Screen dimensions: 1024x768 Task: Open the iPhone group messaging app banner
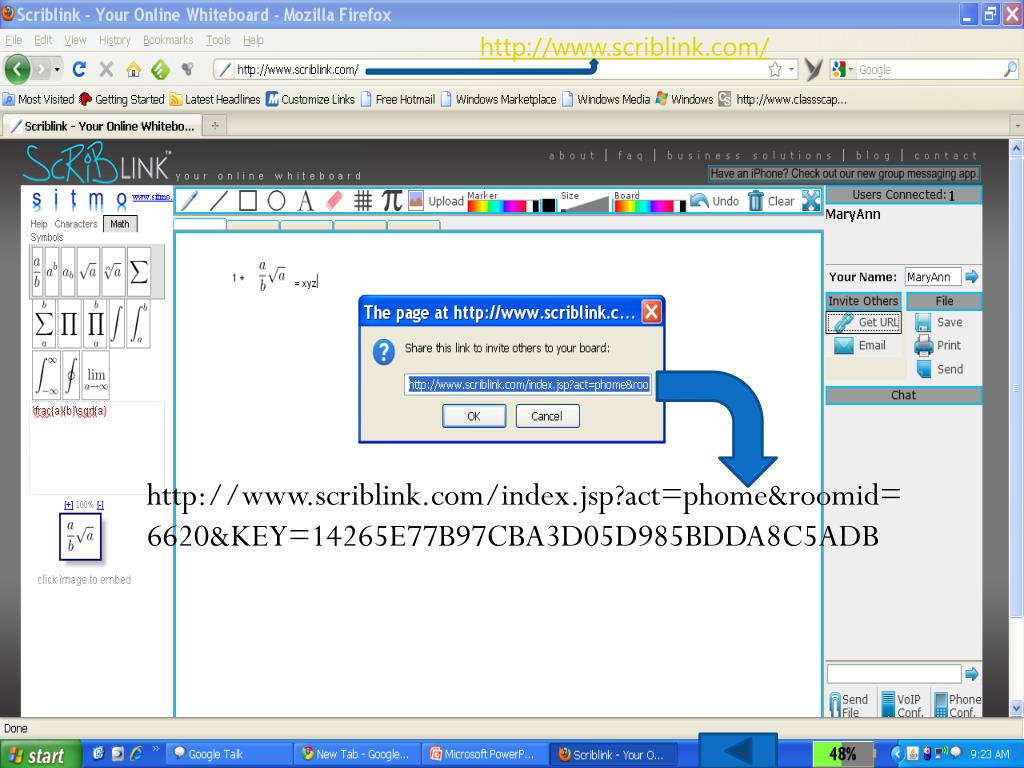(x=844, y=173)
